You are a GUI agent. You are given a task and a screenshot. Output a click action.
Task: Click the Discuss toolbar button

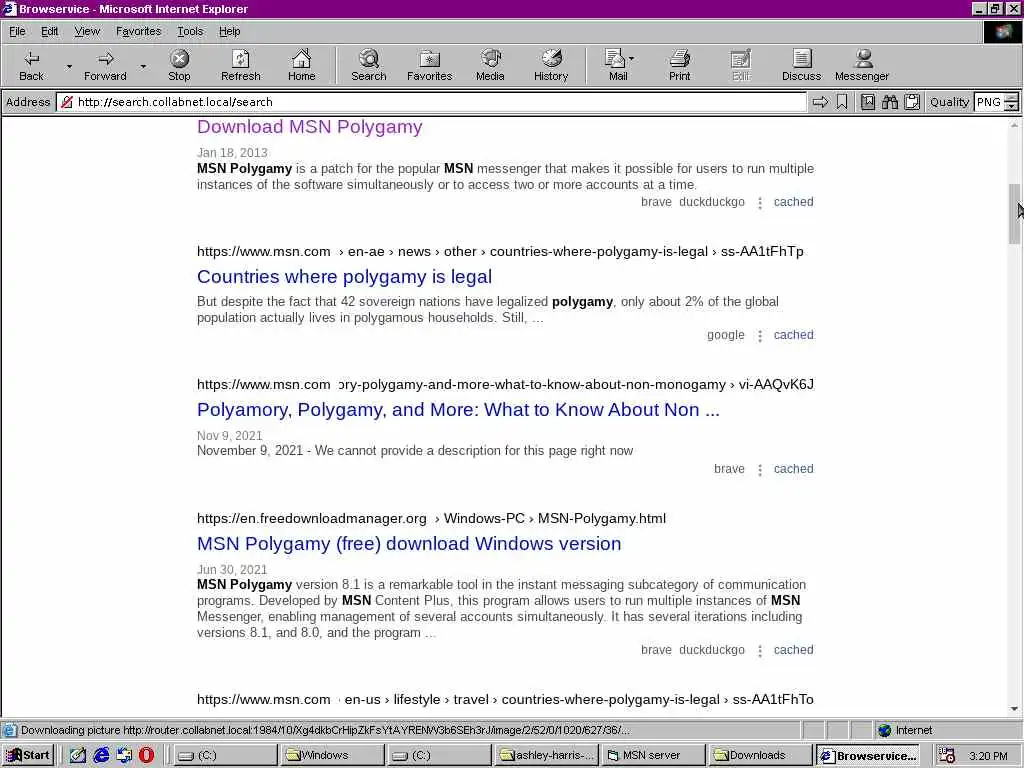[x=801, y=65]
